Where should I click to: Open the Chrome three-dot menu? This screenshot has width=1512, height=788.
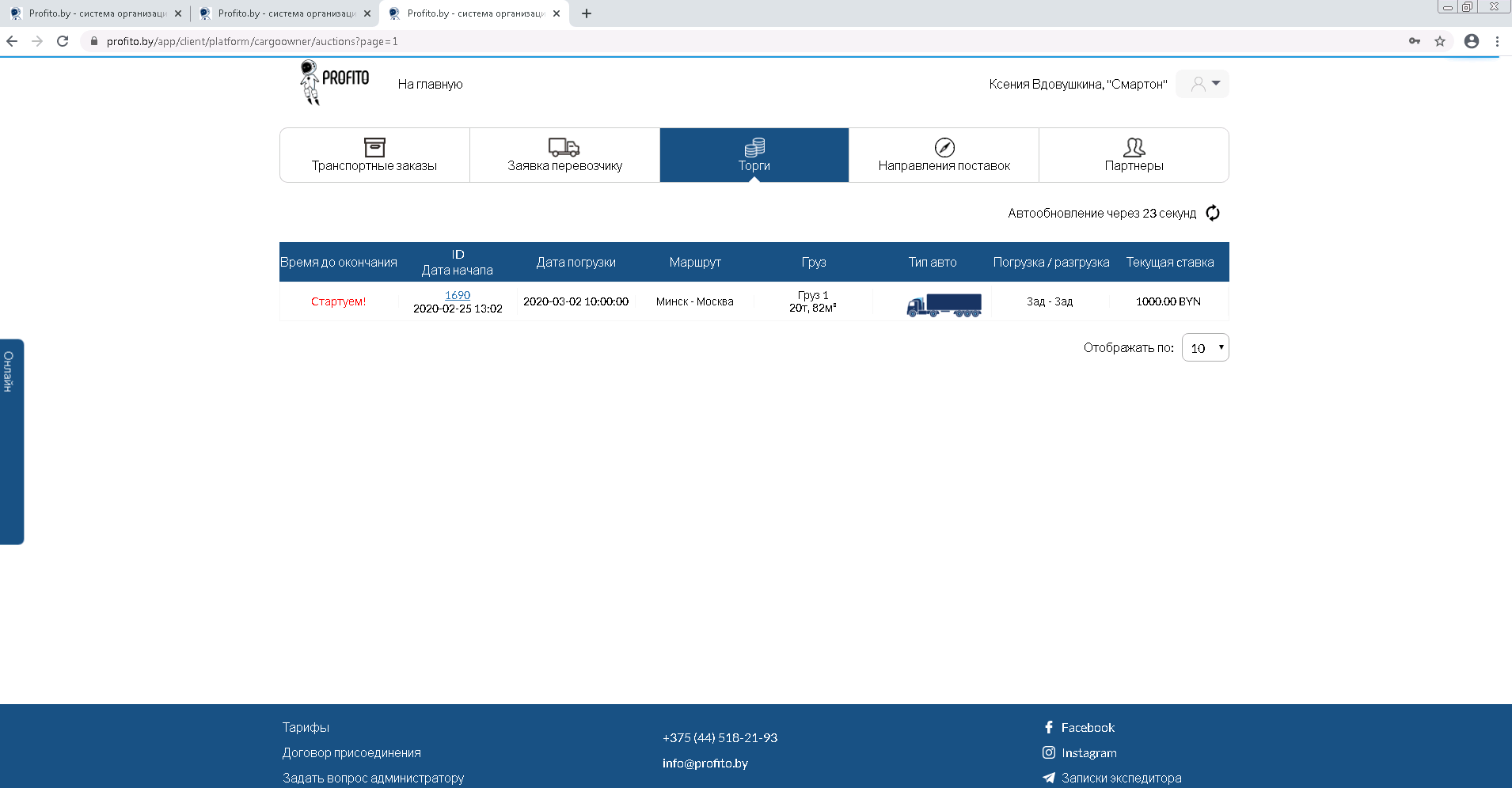(1497, 41)
